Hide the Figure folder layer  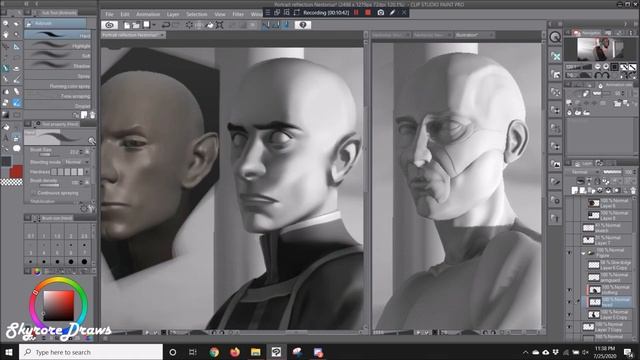tap(569, 253)
